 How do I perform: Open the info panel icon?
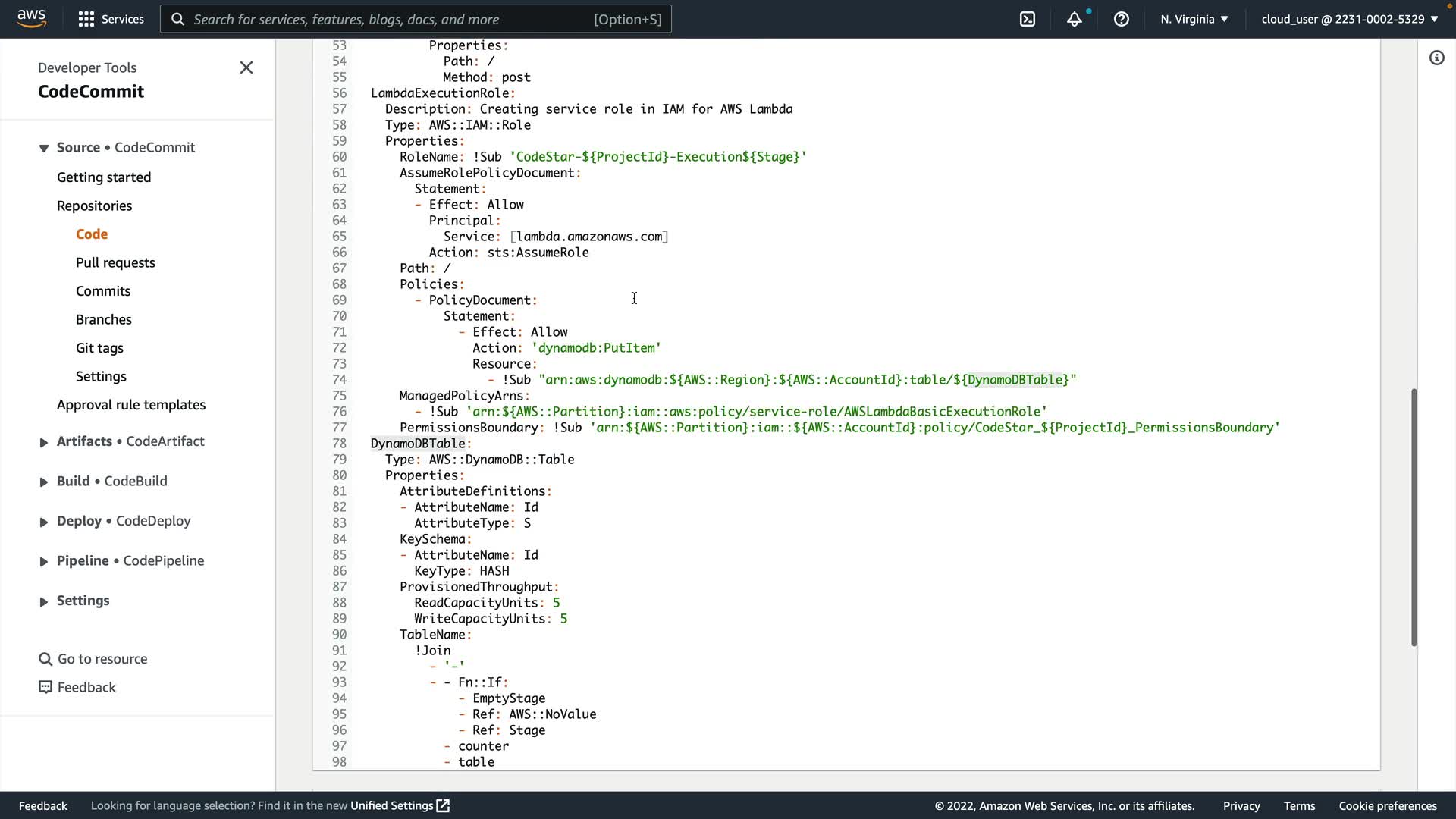coord(1436,58)
